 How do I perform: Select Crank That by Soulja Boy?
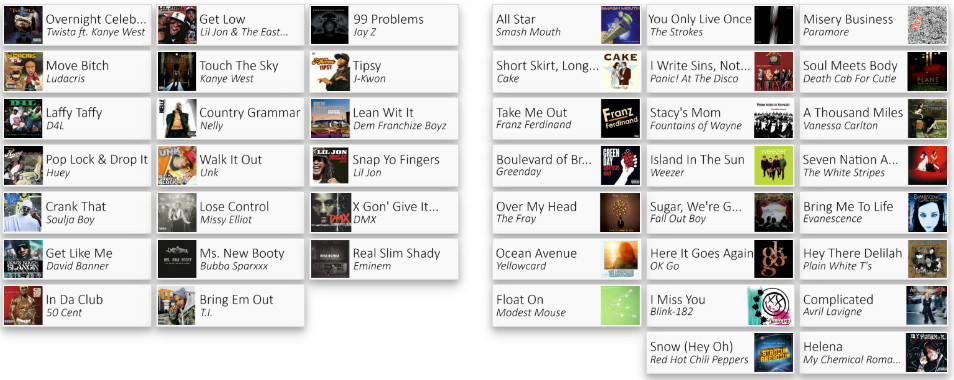tap(77, 212)
